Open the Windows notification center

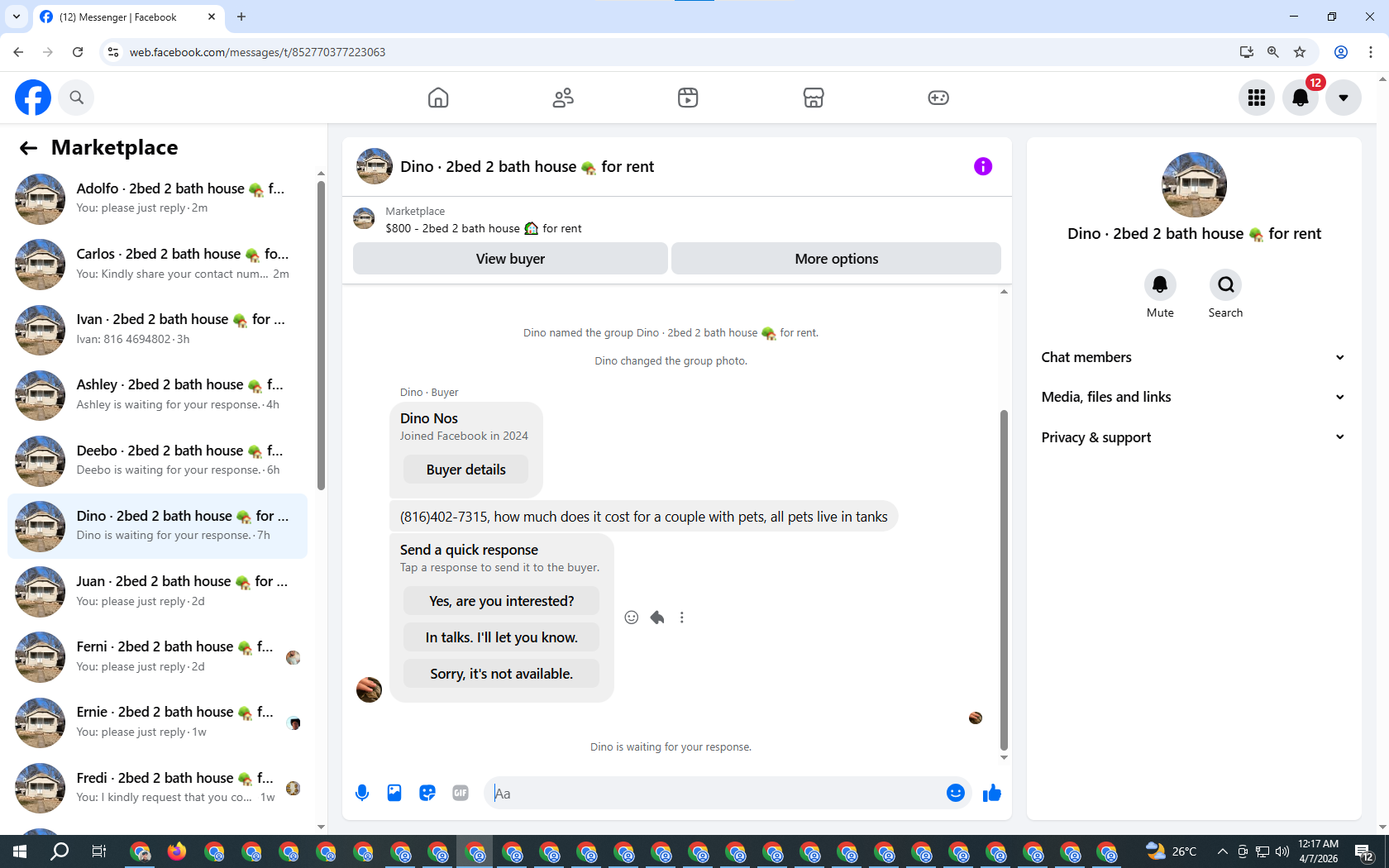(1364, 851)
